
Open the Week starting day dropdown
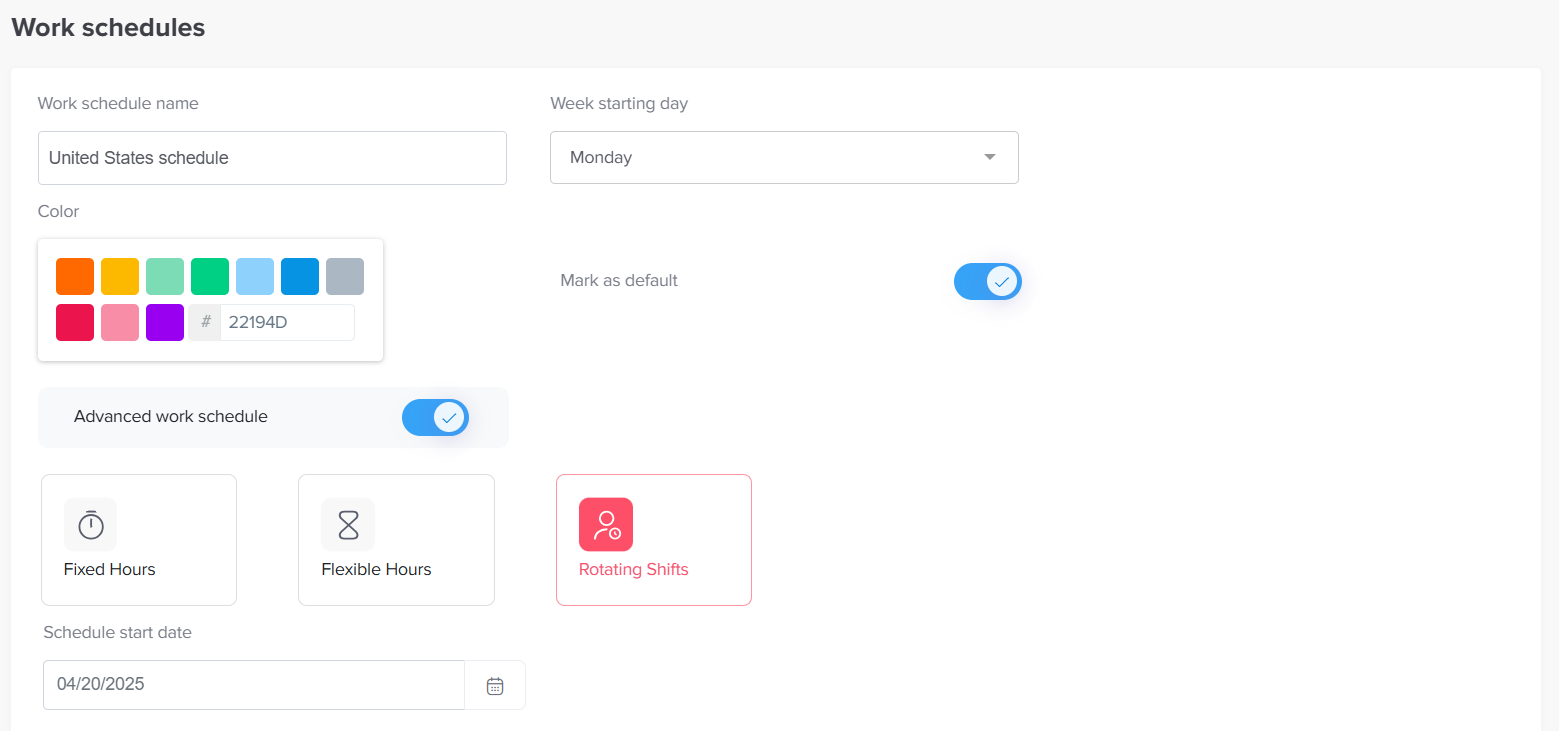[x=783, y=158]
